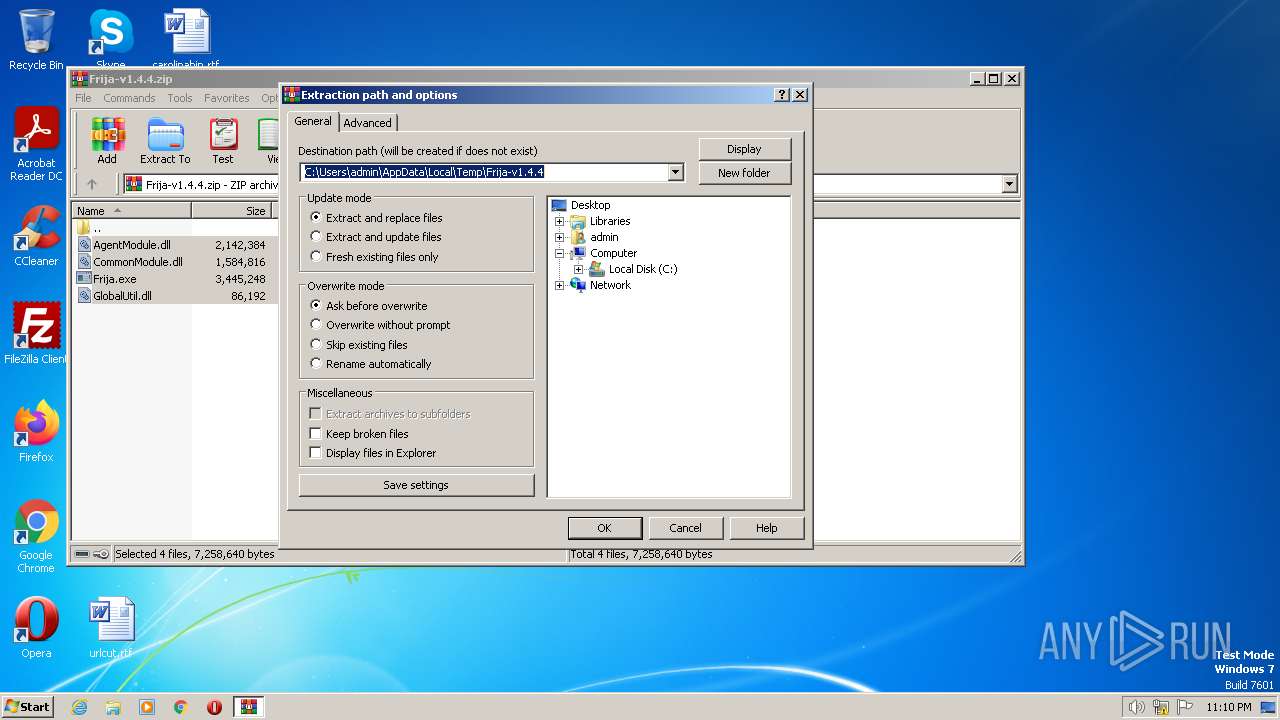Click the network tray icon
The width and height of the screenshot is (1280, 720).
[1161, 707]
